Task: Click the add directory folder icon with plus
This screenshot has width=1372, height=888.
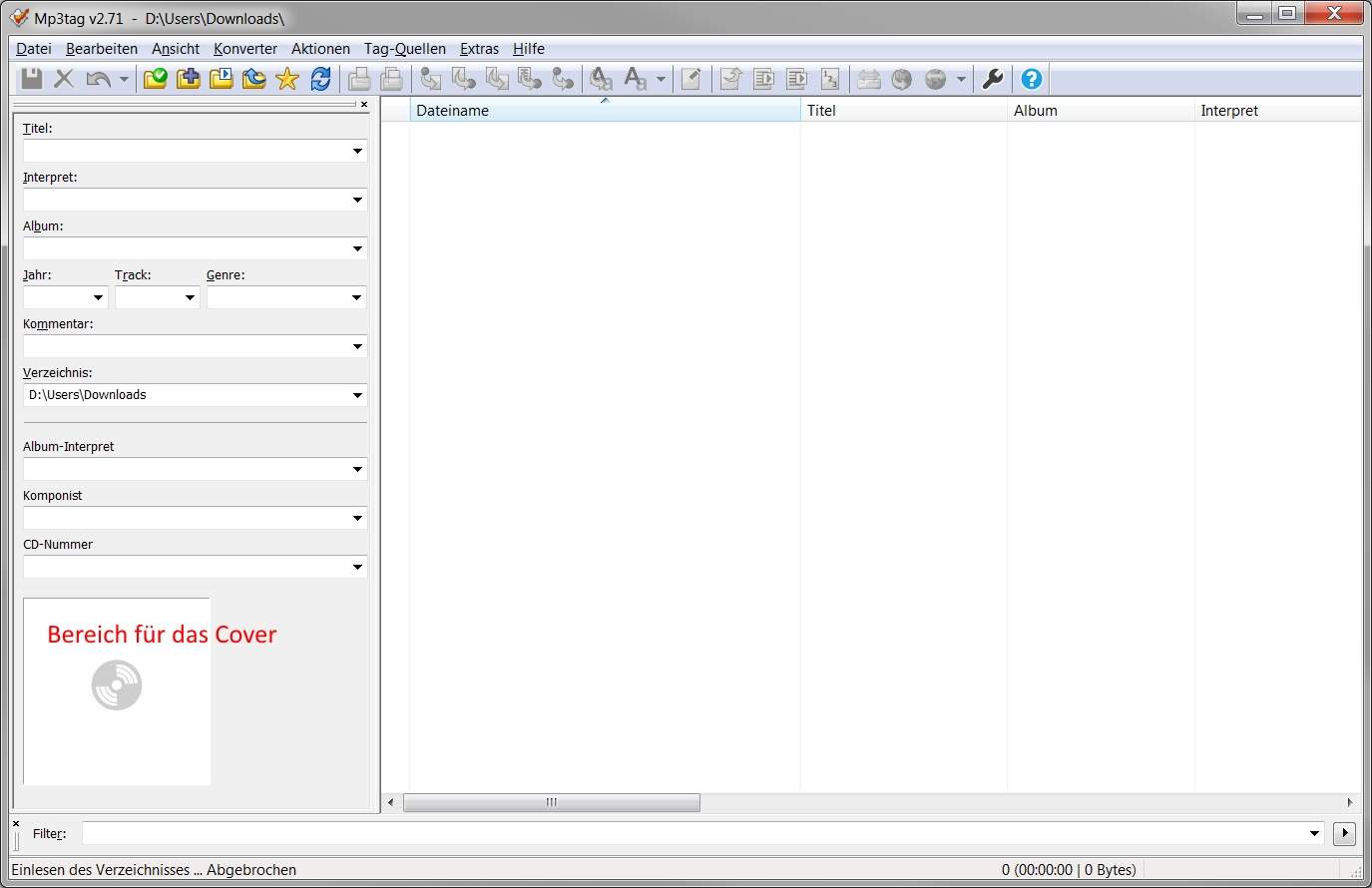Action: 188,79
